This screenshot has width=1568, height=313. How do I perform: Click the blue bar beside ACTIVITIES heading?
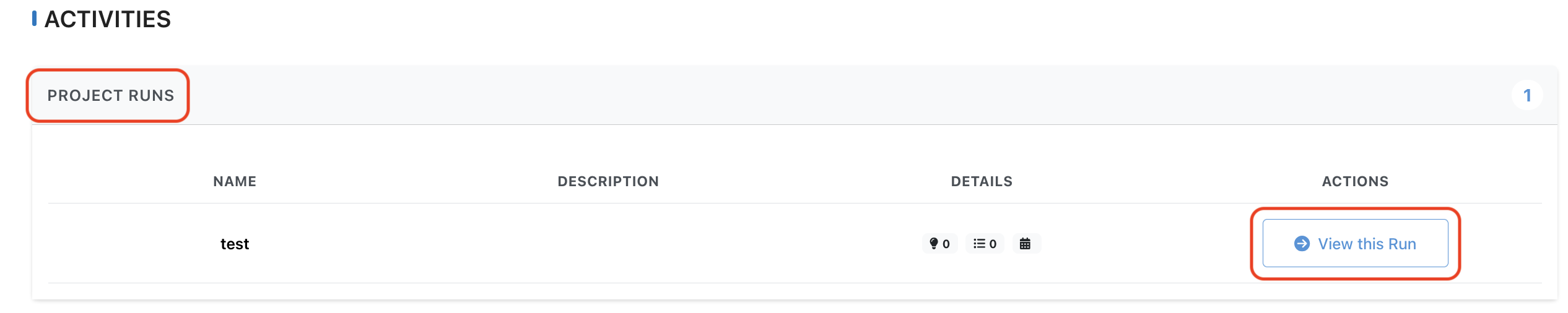(x=34, y=19)
